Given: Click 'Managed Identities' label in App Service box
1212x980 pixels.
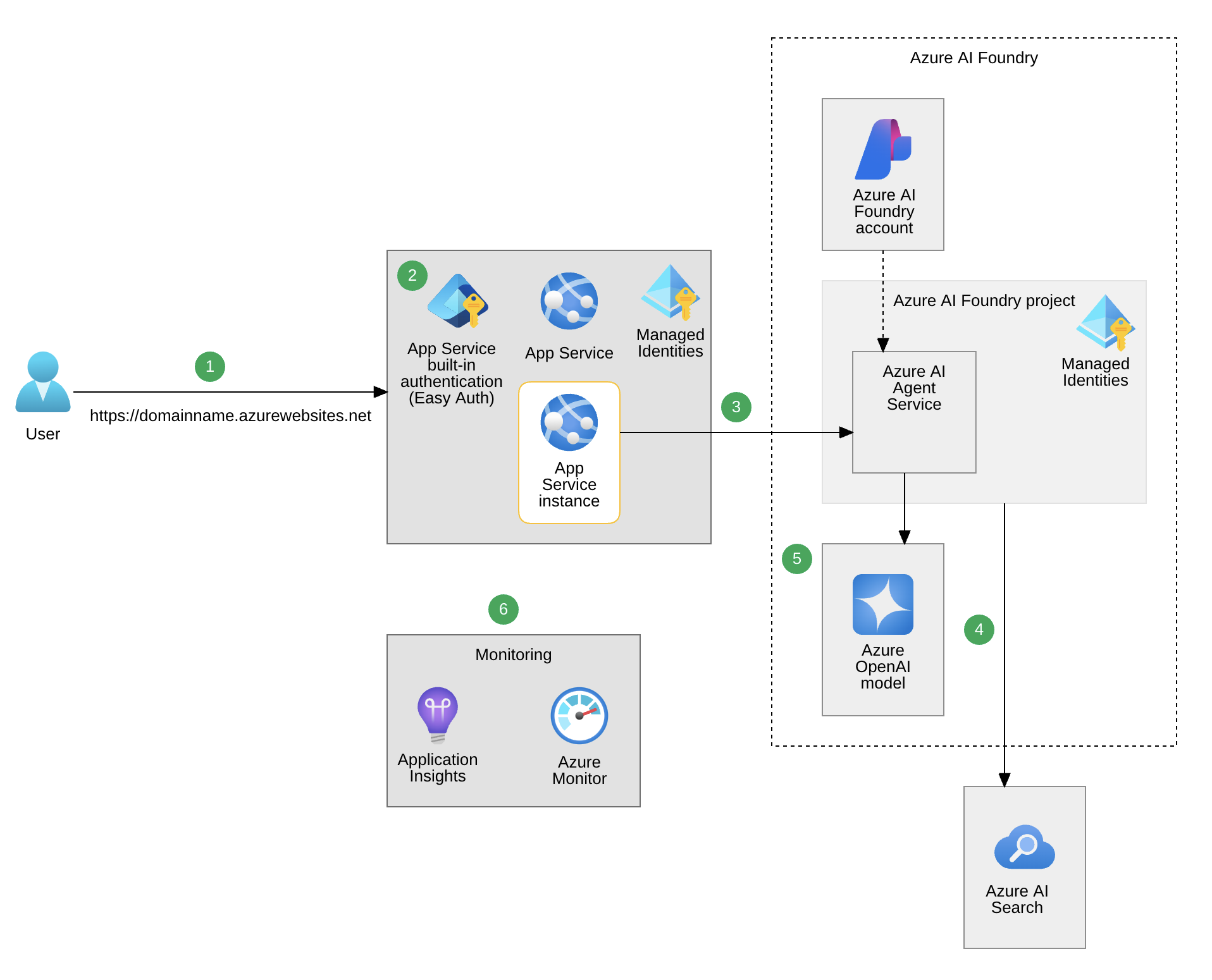Looking at the screenshot, I should (671, 343).
